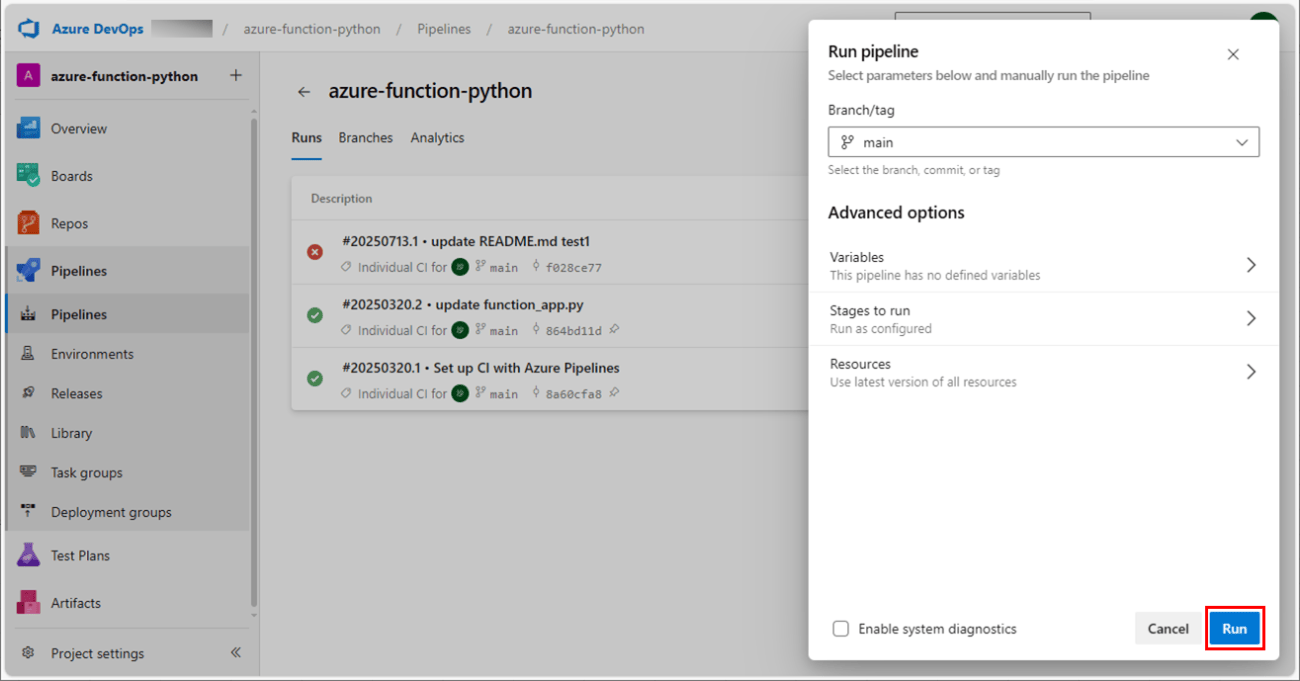Open the Environments icon in sidebar
This screenshot has width=1300, height=681.
tap(28, 354)
